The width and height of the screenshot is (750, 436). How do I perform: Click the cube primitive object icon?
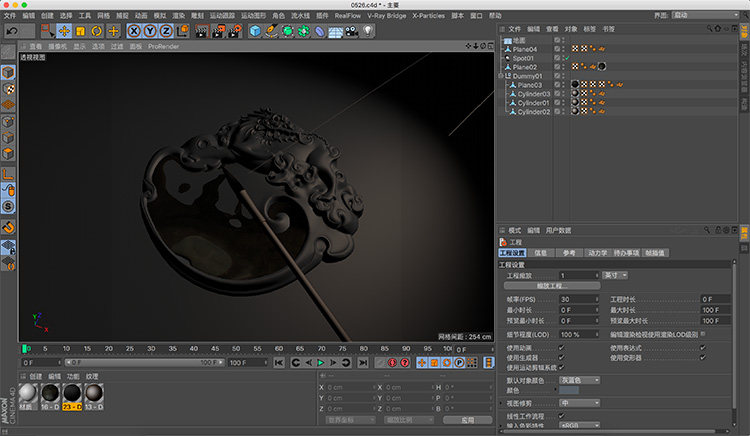click(255, 31)
